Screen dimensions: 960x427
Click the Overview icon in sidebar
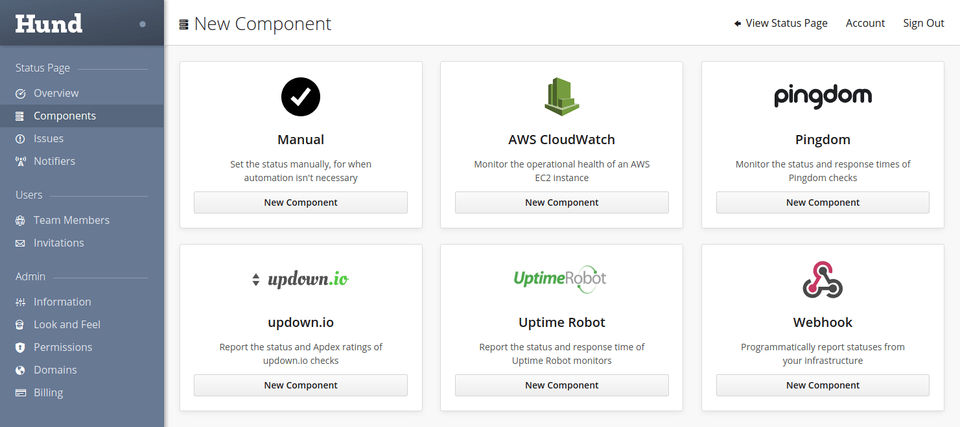(20, 94)
